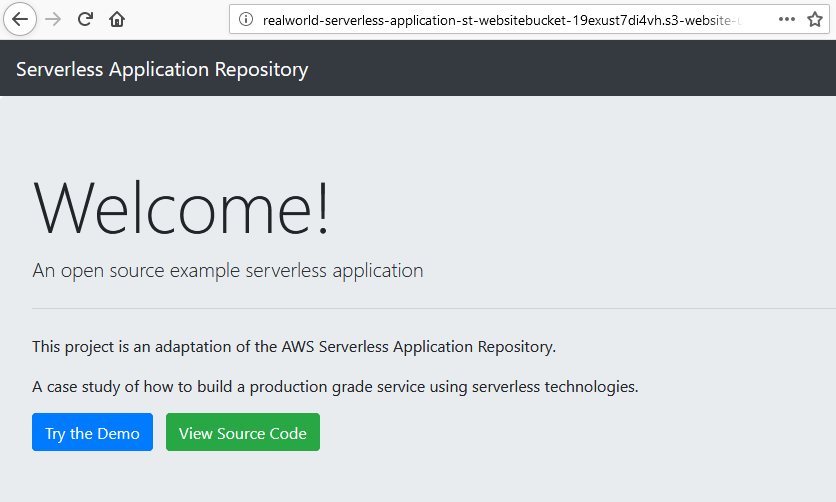Reload the page with the refresh icon
Image resolution: width=836 pixels, height=502 pixels.
(x=85, y=20)
